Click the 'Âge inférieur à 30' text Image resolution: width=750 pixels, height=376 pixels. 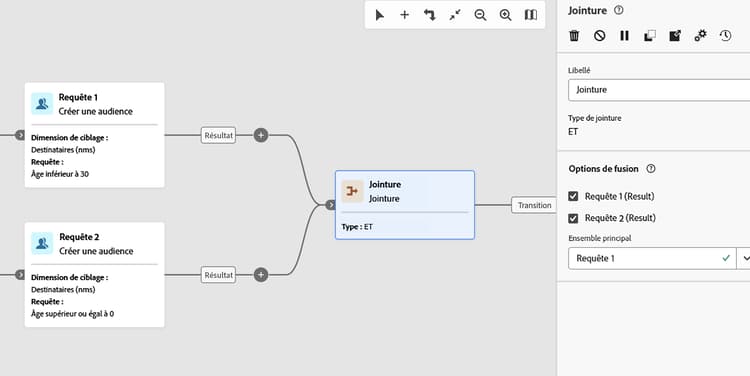[x=60, y=174]
